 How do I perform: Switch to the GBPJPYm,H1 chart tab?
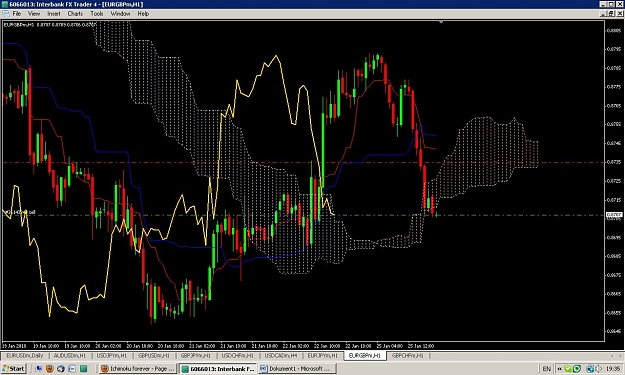[196, 355]
